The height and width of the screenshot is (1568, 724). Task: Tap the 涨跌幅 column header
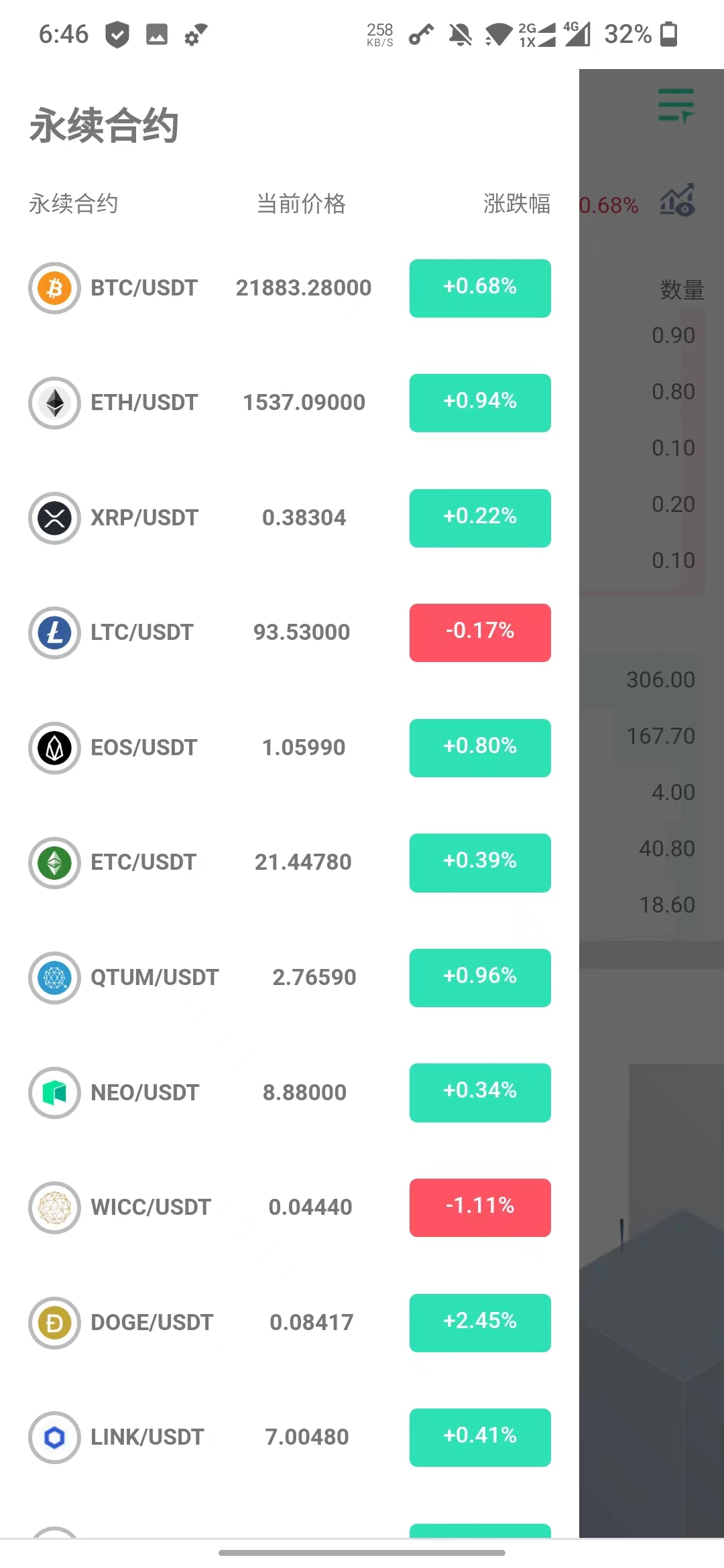(516, 204)
